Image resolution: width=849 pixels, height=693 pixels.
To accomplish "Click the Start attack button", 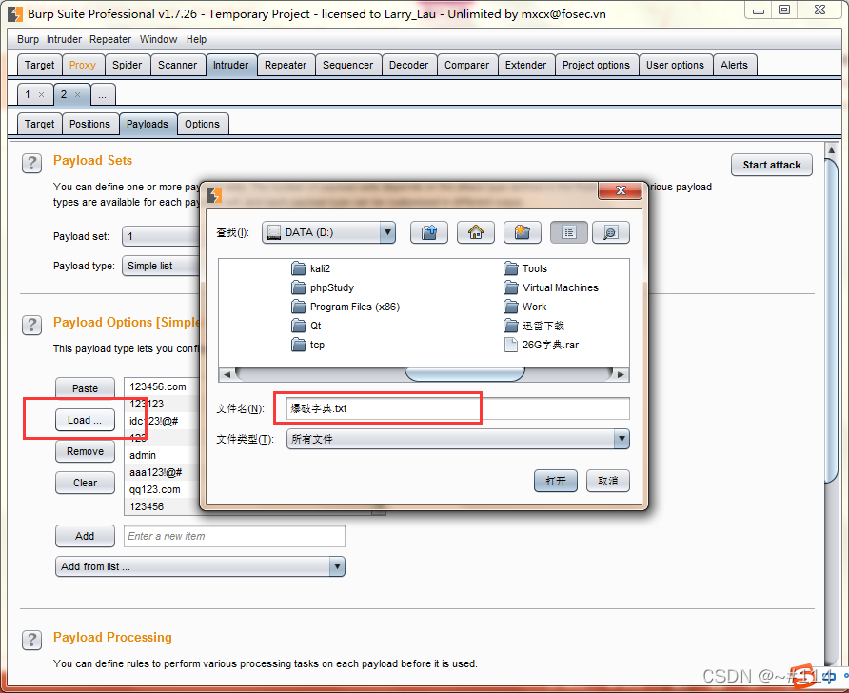I will point(772,165).
